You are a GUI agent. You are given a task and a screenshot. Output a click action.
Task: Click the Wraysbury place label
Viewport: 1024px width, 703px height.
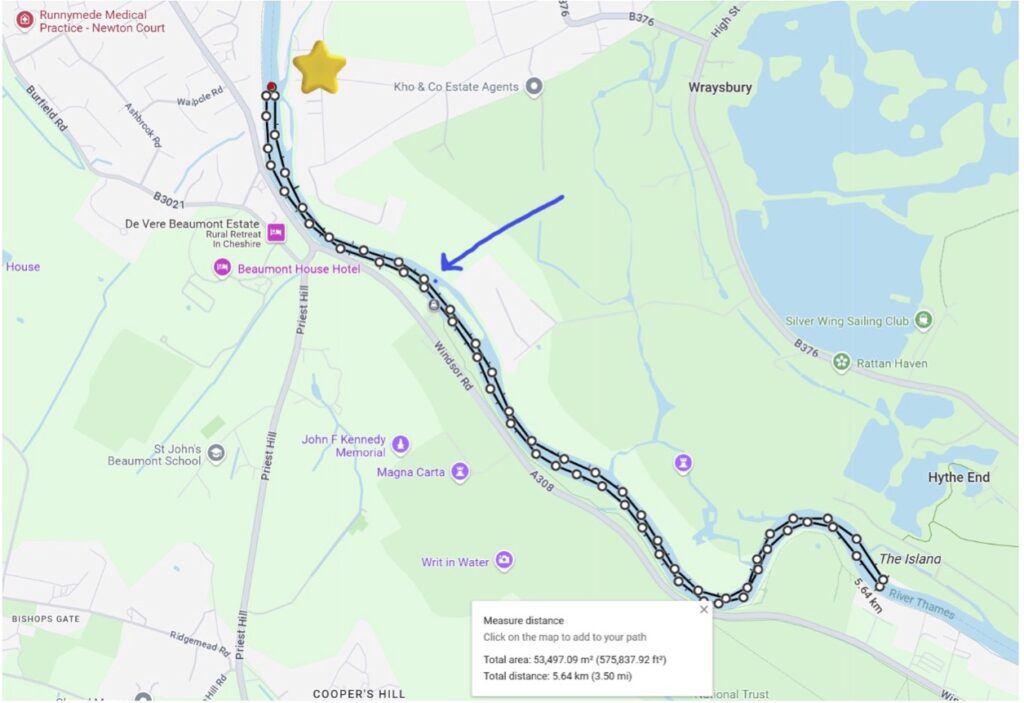(720, 87)
